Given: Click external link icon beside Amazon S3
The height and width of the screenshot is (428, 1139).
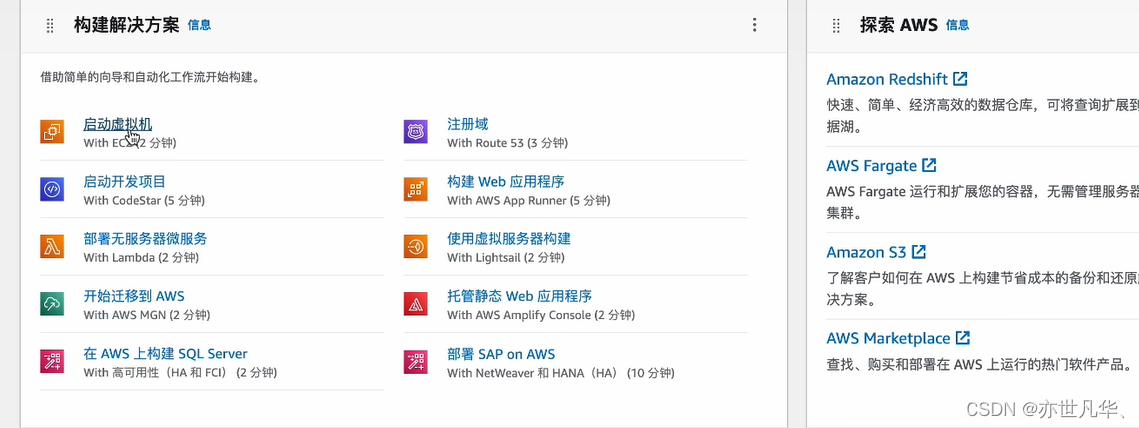Looking at the screenshot, I should (919, 251).
